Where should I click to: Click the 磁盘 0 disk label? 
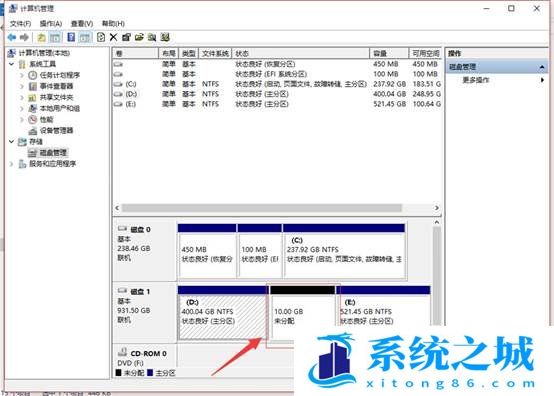tap(141, 230)
